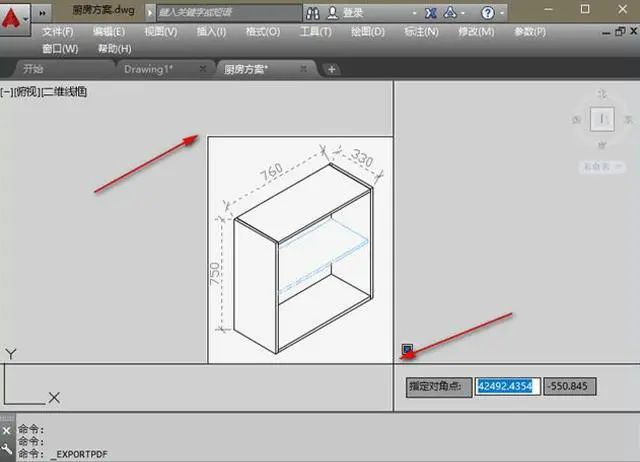
Task: Minimize the inner drawing window
Action: [x=606, y=32]
